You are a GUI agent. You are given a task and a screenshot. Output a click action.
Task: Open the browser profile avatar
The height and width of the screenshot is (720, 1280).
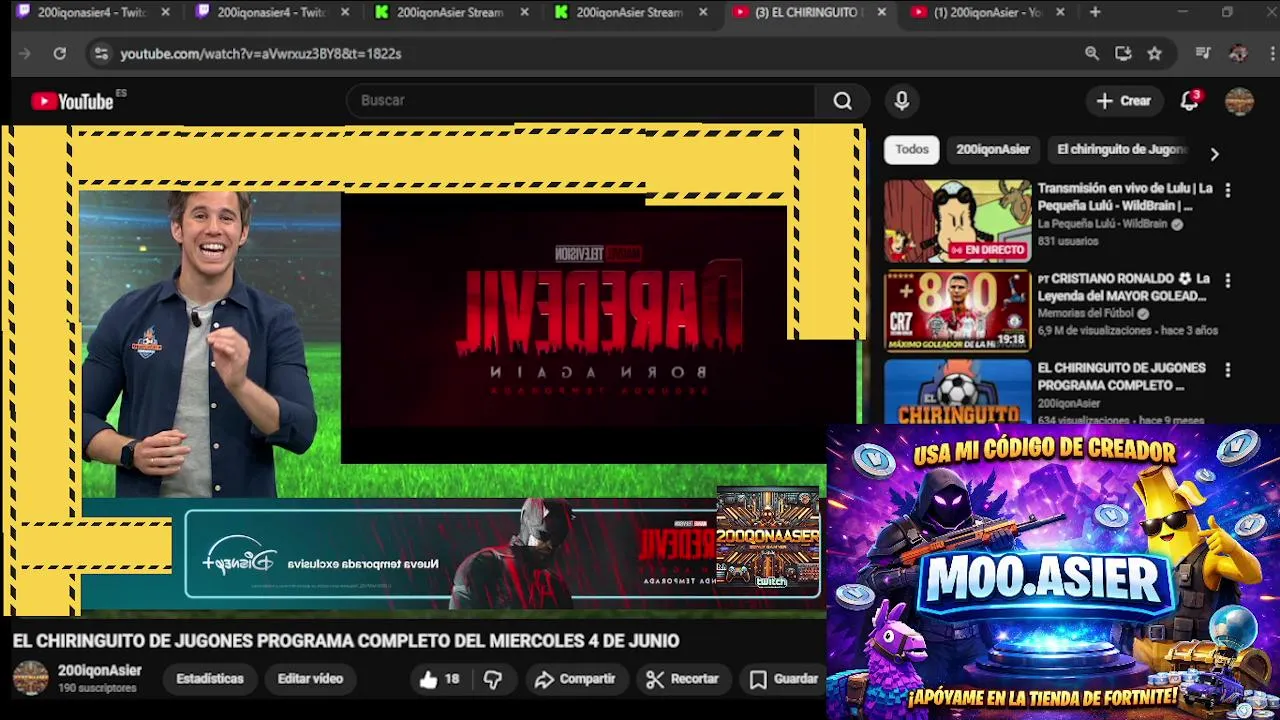tap(1238, 53)
